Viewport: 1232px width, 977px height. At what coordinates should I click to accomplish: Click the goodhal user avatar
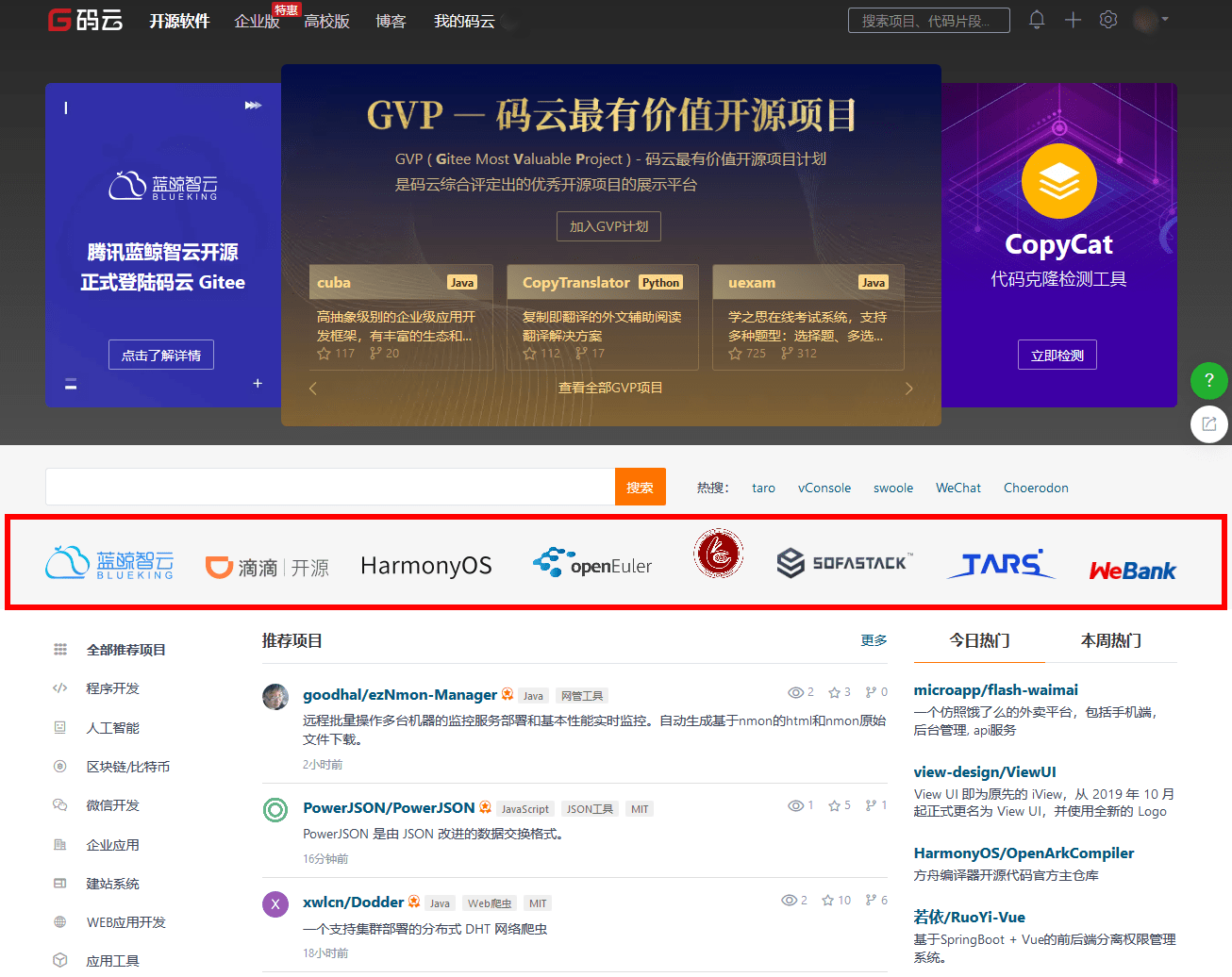tap(275, 697)
